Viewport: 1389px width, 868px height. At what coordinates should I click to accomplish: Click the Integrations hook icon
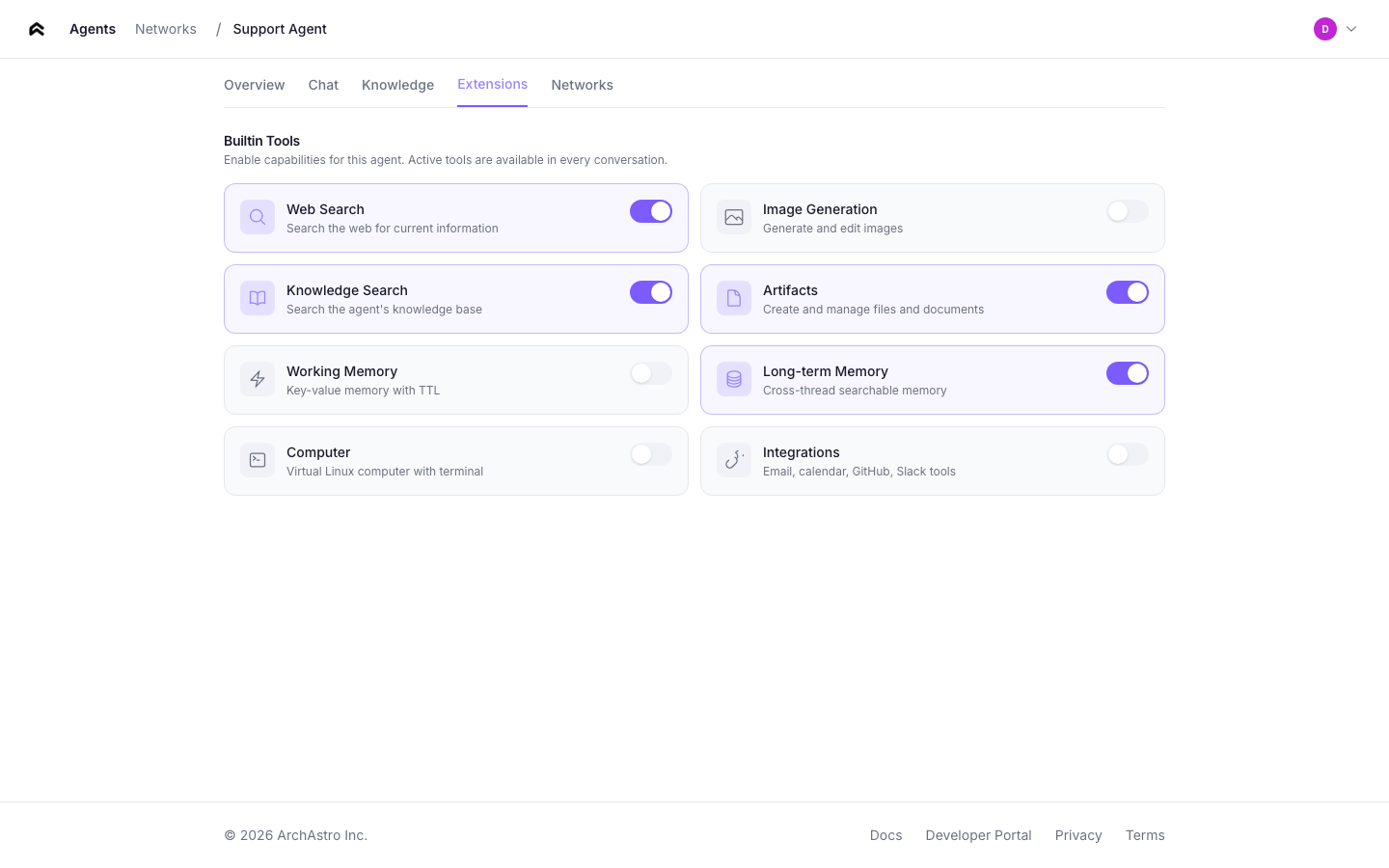tap(734, 460)
